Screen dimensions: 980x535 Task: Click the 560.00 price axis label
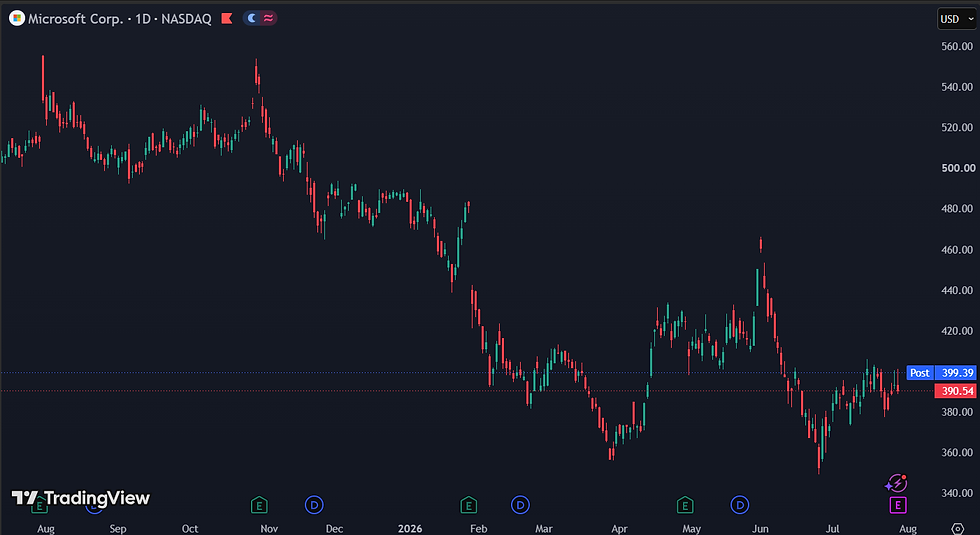pyautogui.click(x=957, y=46)
